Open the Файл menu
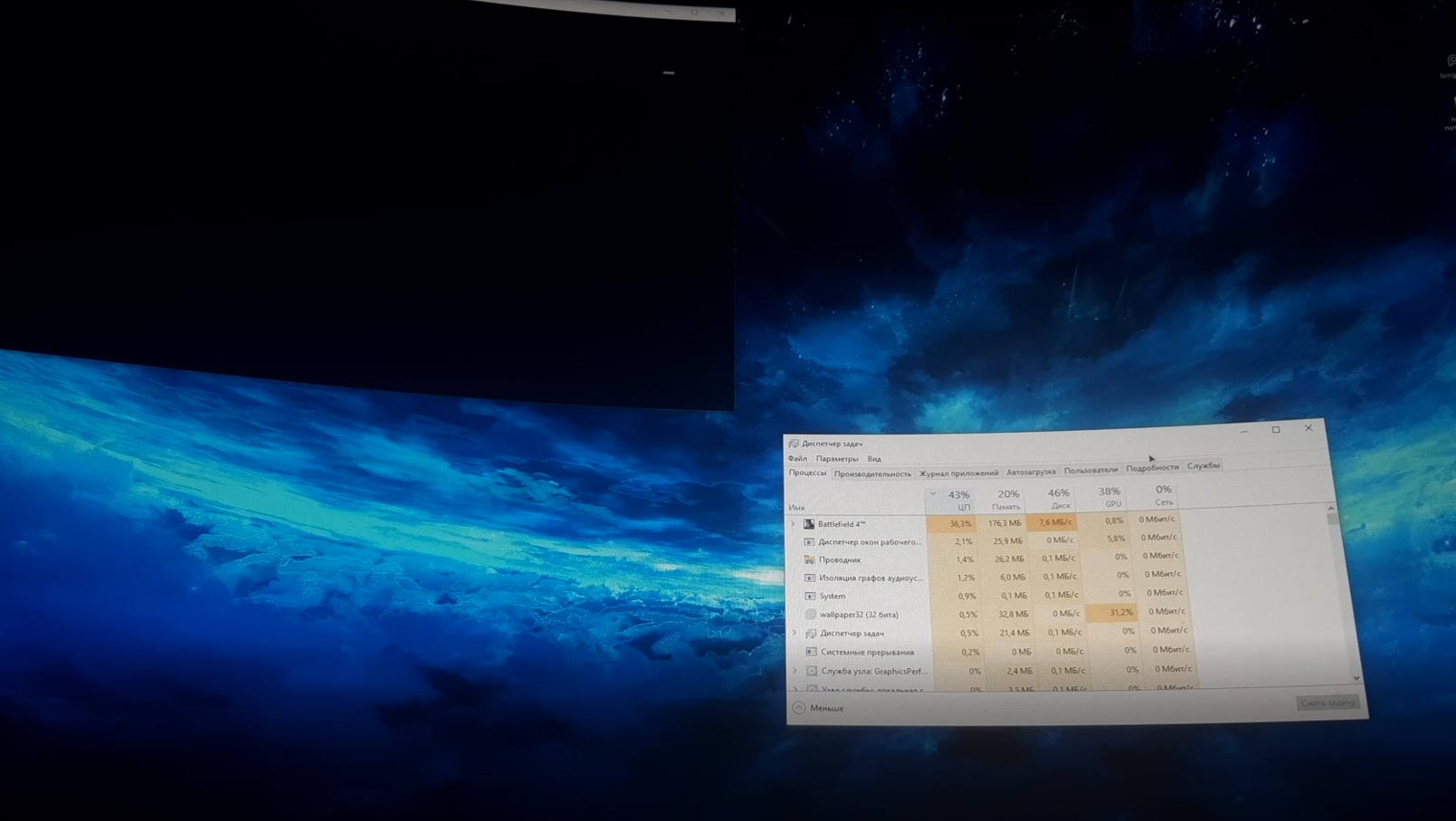Image resolution: width=1456 pixels, height=821 pixels. pos(797,459)
